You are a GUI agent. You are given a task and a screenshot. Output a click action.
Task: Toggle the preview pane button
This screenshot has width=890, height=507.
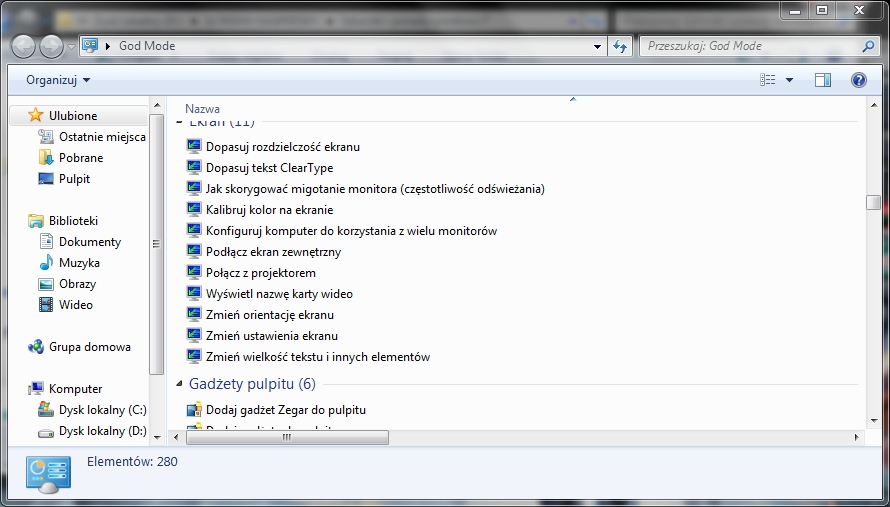tap(823, 80)
